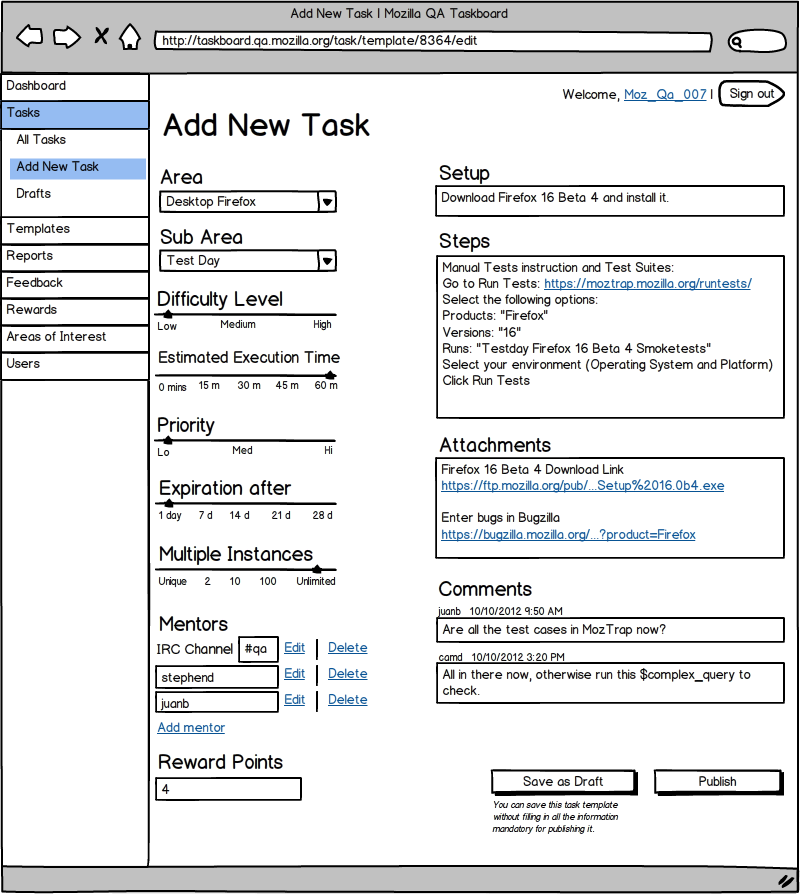The width and height of the screenshot is (800, 894).
Task: Click the Sign out button
Action: tap(752, 94)
